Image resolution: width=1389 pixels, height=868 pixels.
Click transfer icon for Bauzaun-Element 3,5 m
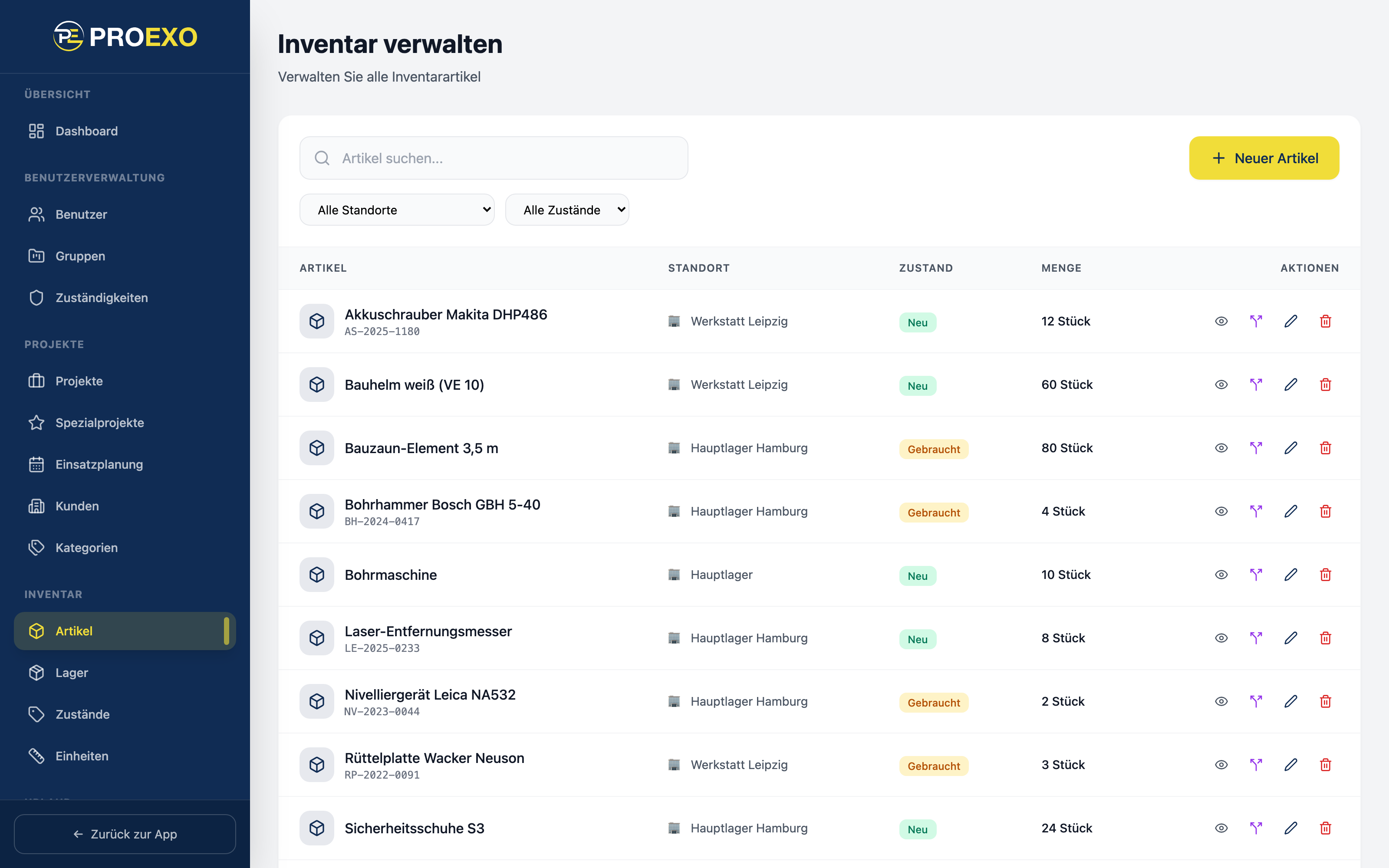pos(1256,448)
